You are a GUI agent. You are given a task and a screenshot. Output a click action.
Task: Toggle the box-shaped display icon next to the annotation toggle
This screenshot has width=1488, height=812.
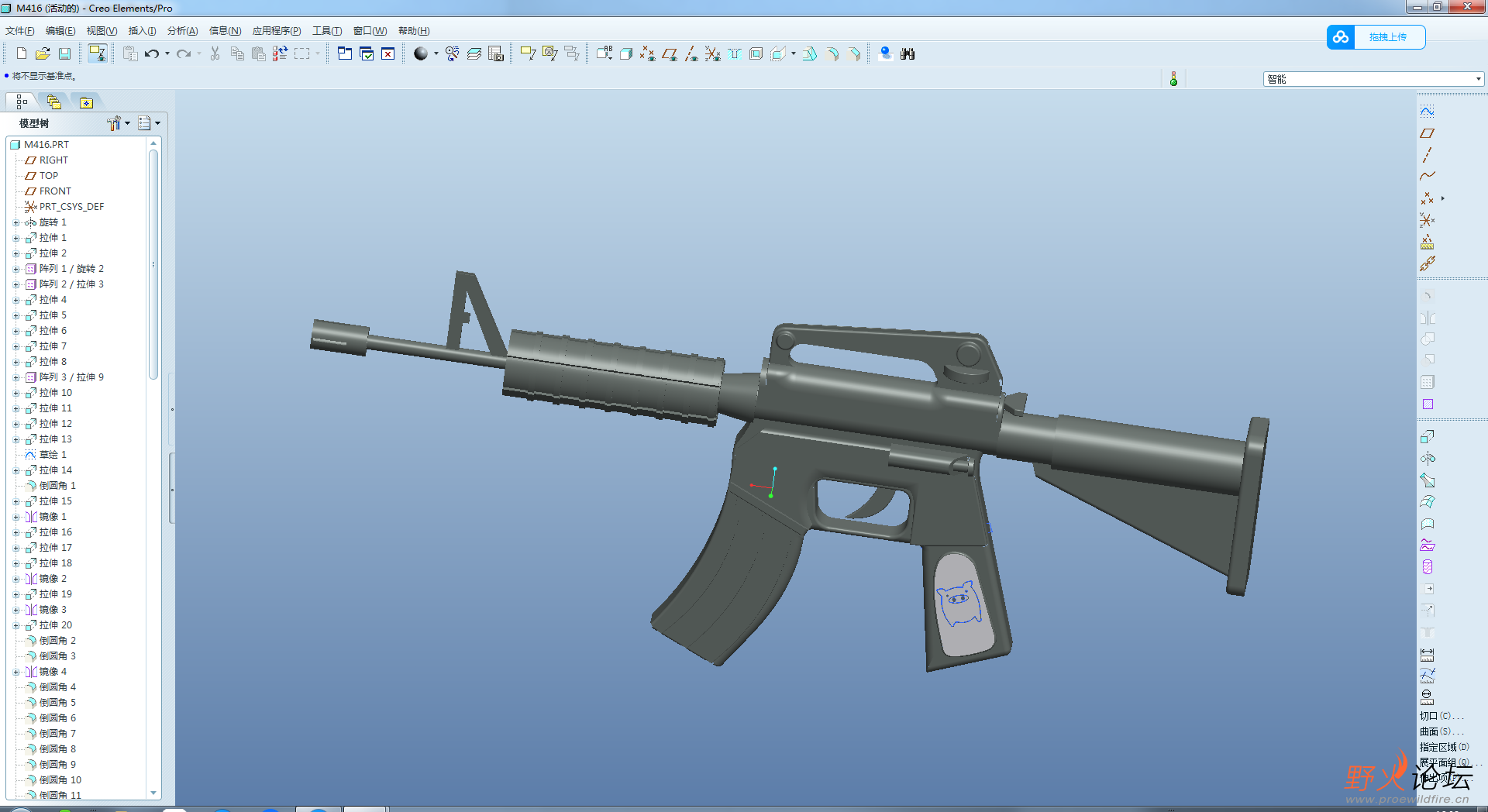(626, 53)
